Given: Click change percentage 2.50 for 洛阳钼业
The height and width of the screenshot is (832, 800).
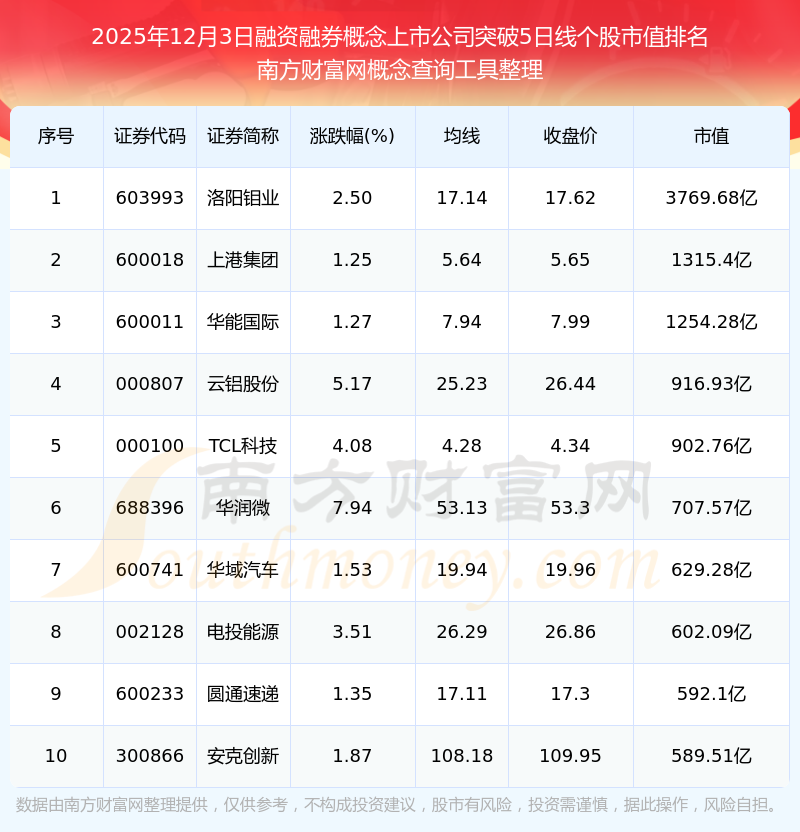Looking at the screenshot, I should tap(352, 198).
